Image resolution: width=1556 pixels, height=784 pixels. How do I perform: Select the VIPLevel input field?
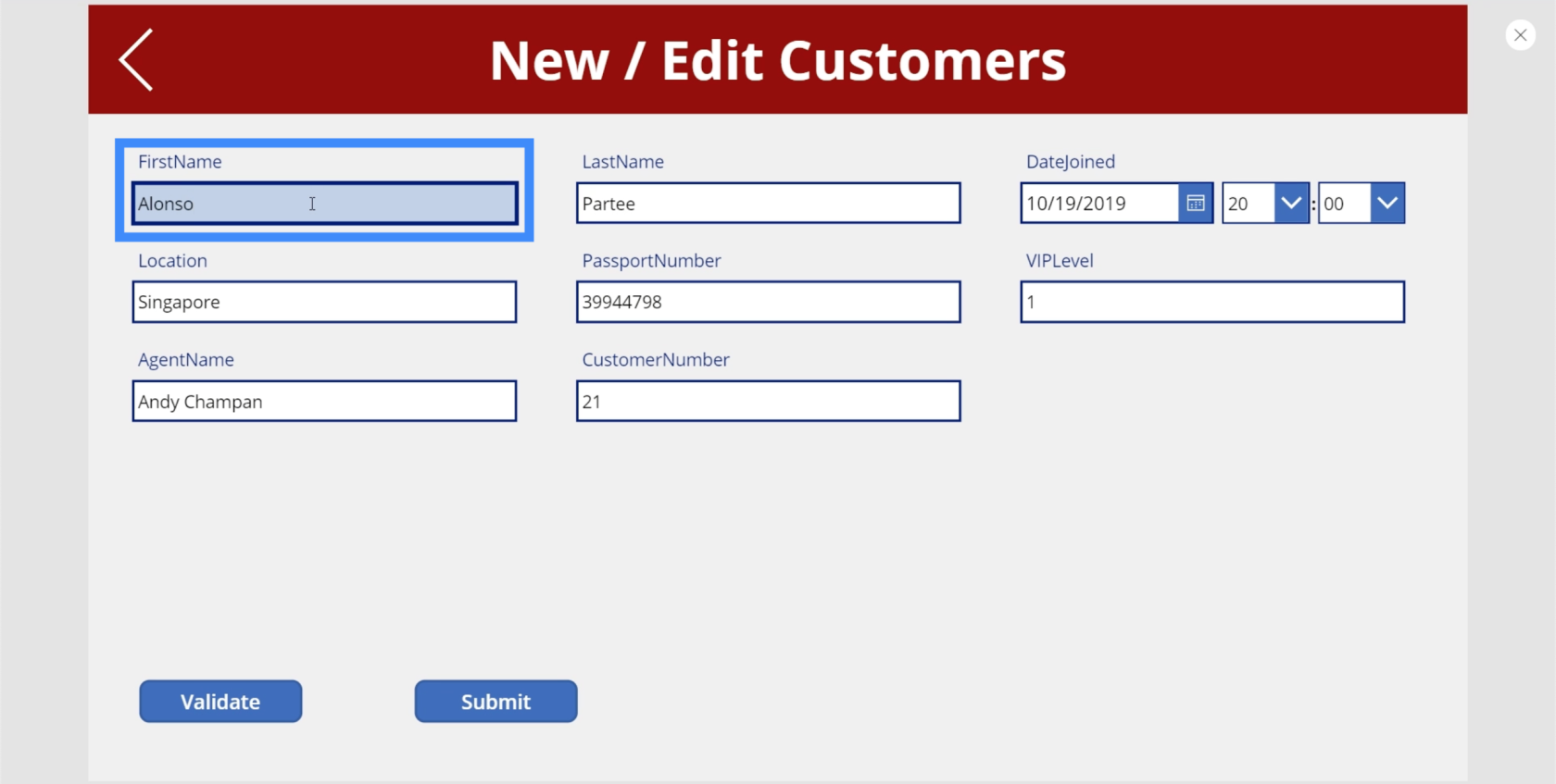pos(1212,302)
